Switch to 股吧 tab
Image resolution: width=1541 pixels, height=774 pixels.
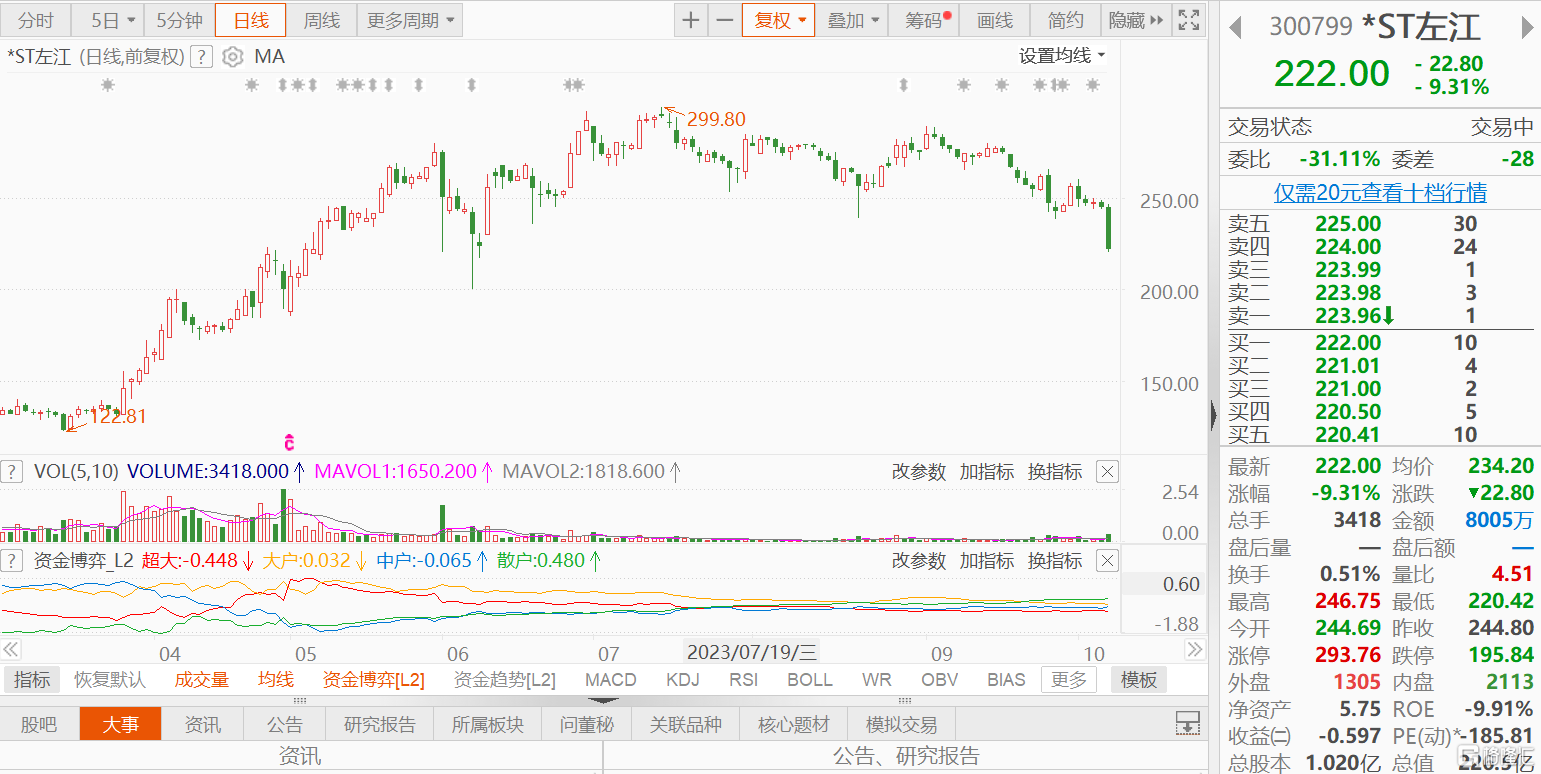[x=39, y=724]
